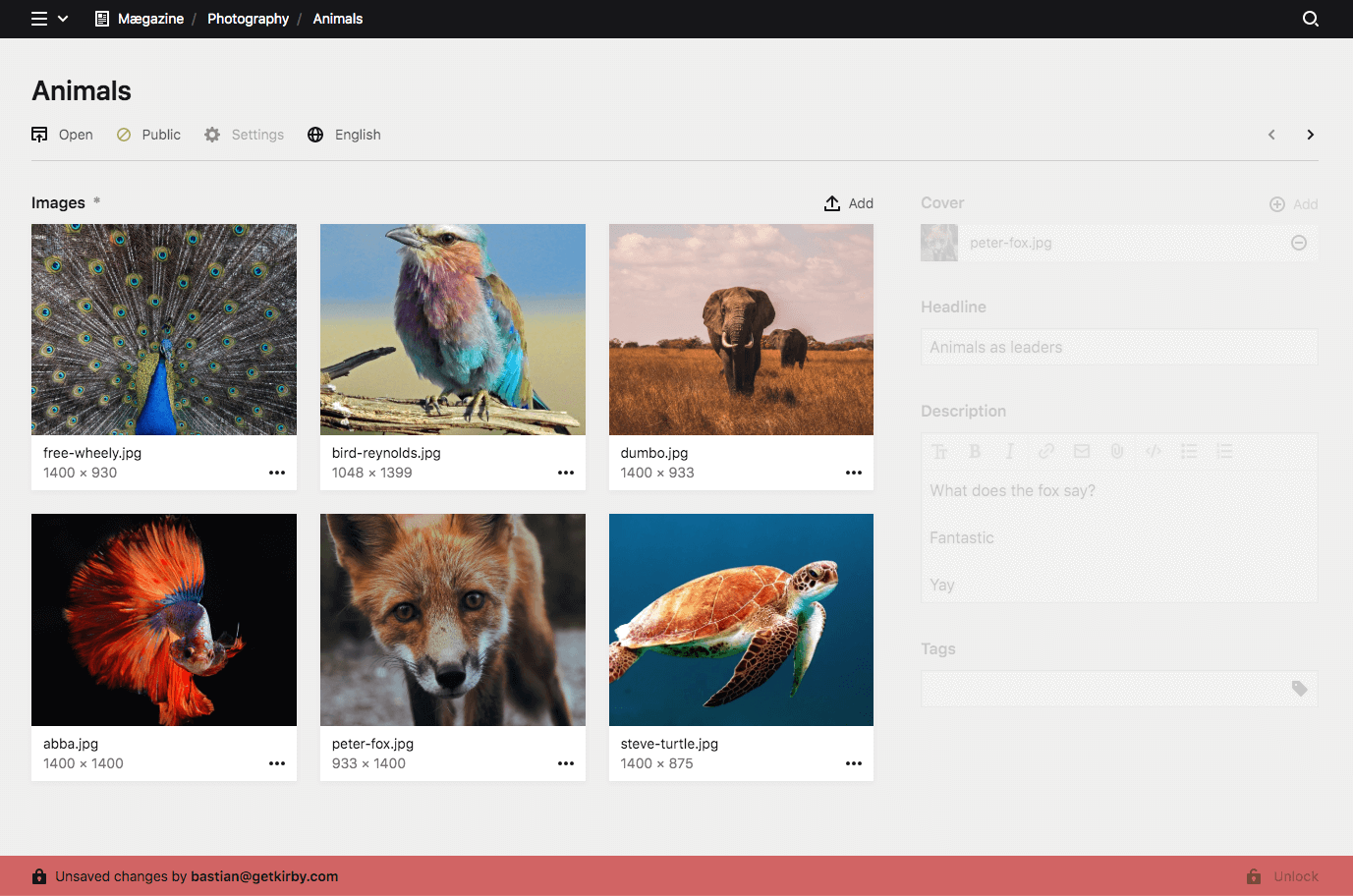The image size is (1353, 896).
Task: Insert code using the code icon
Action: tap(1153, 451)
